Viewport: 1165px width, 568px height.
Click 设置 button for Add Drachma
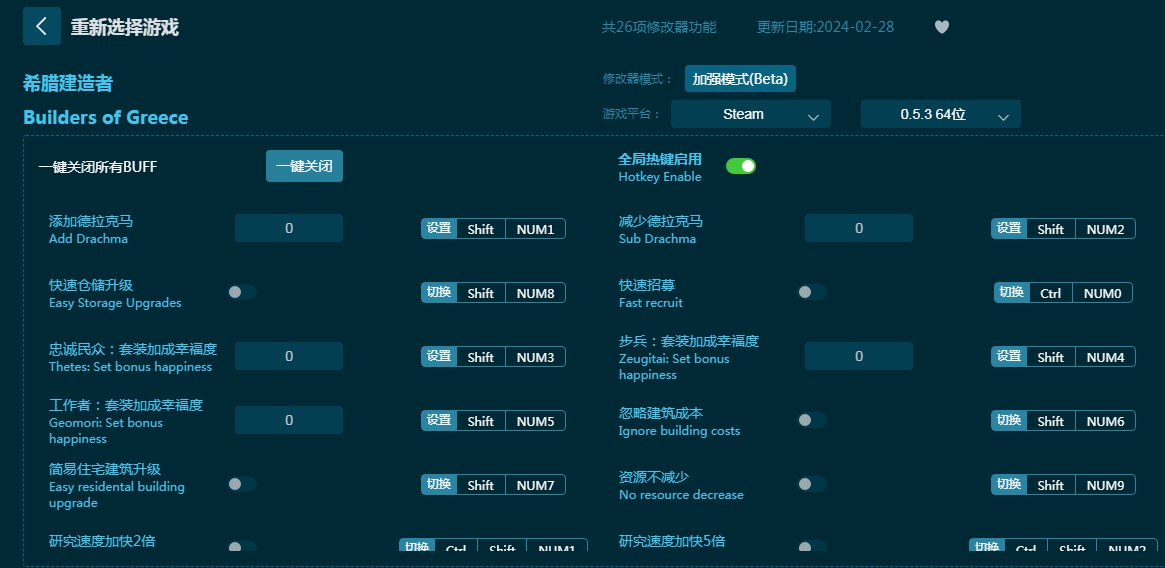tap(439, 229)
